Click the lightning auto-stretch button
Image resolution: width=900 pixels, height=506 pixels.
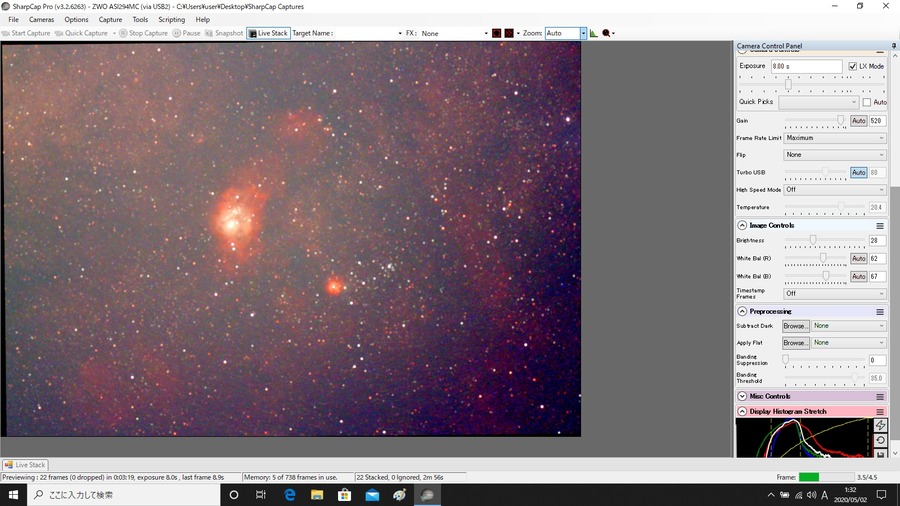tap(880, 425)
